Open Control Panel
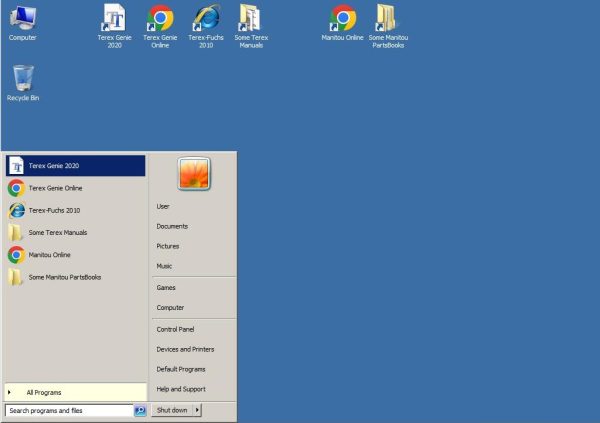The height and width of the screenshot is (423, 600). [x=175, y=329]
